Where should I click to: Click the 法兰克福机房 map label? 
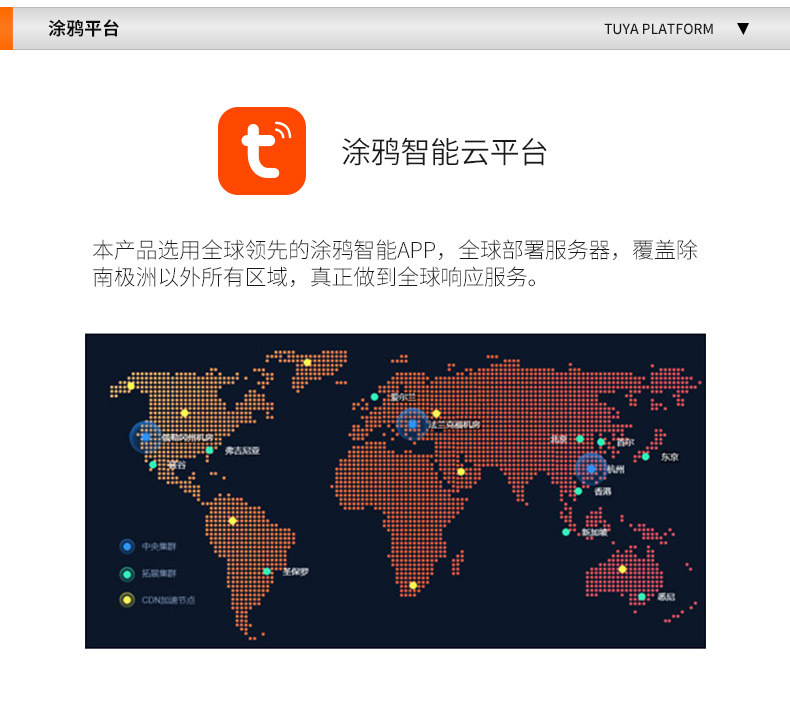tap(453, 425)
